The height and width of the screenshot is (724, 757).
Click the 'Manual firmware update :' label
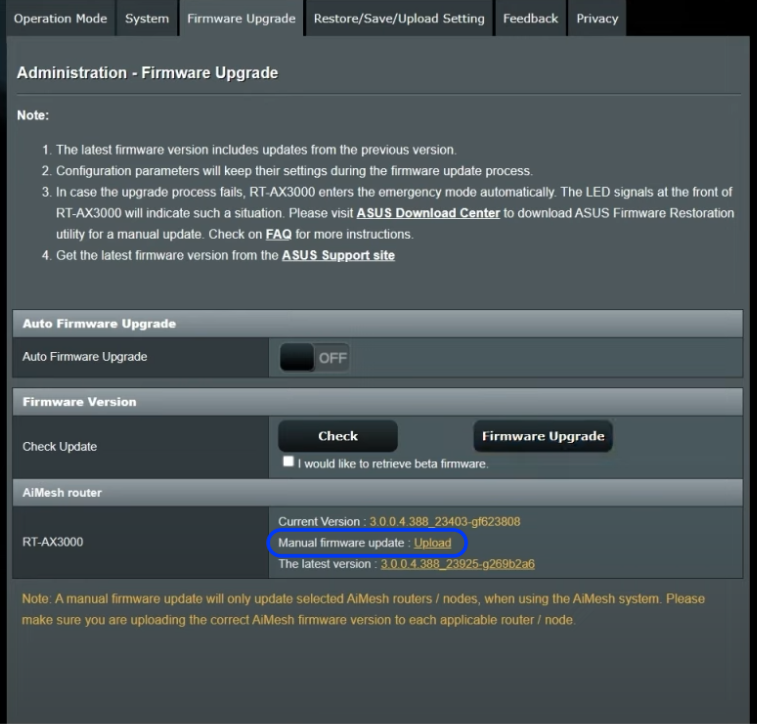click(345, 543)
